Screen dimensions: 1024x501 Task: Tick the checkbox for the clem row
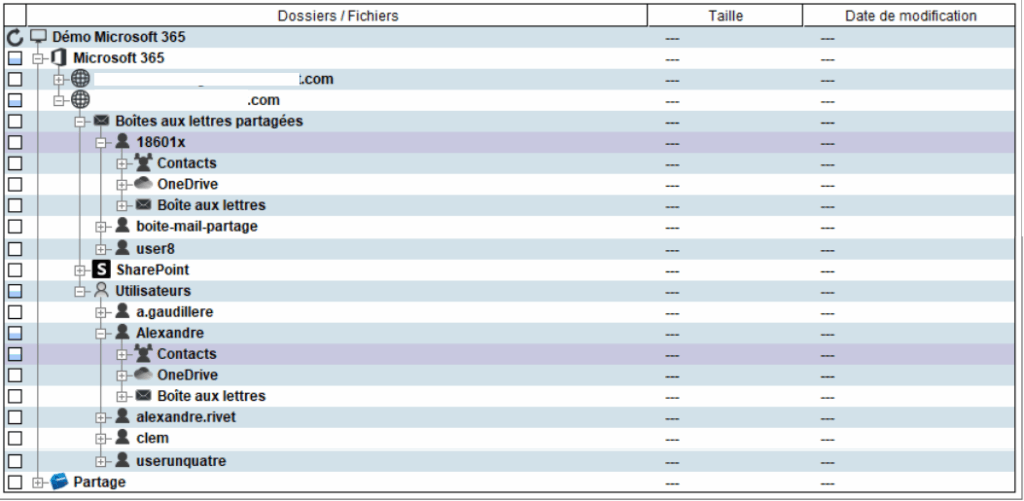coord(14,438)
